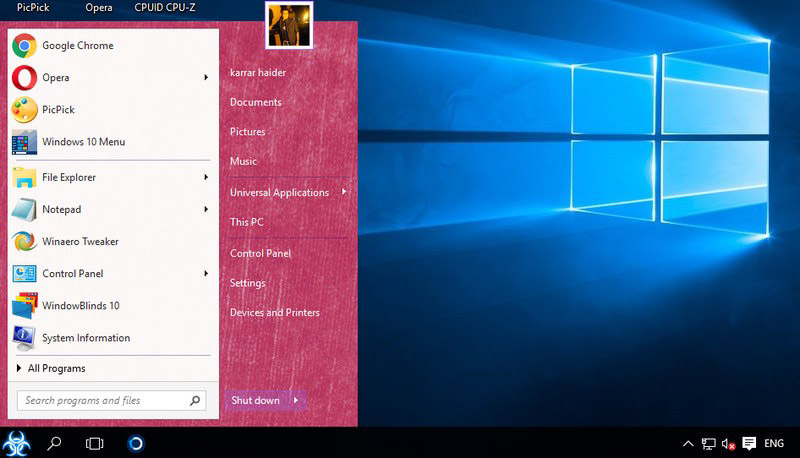Open Action Center notifications icon
This screenshot has height=458, width=800.
click(x=749, y=443)
